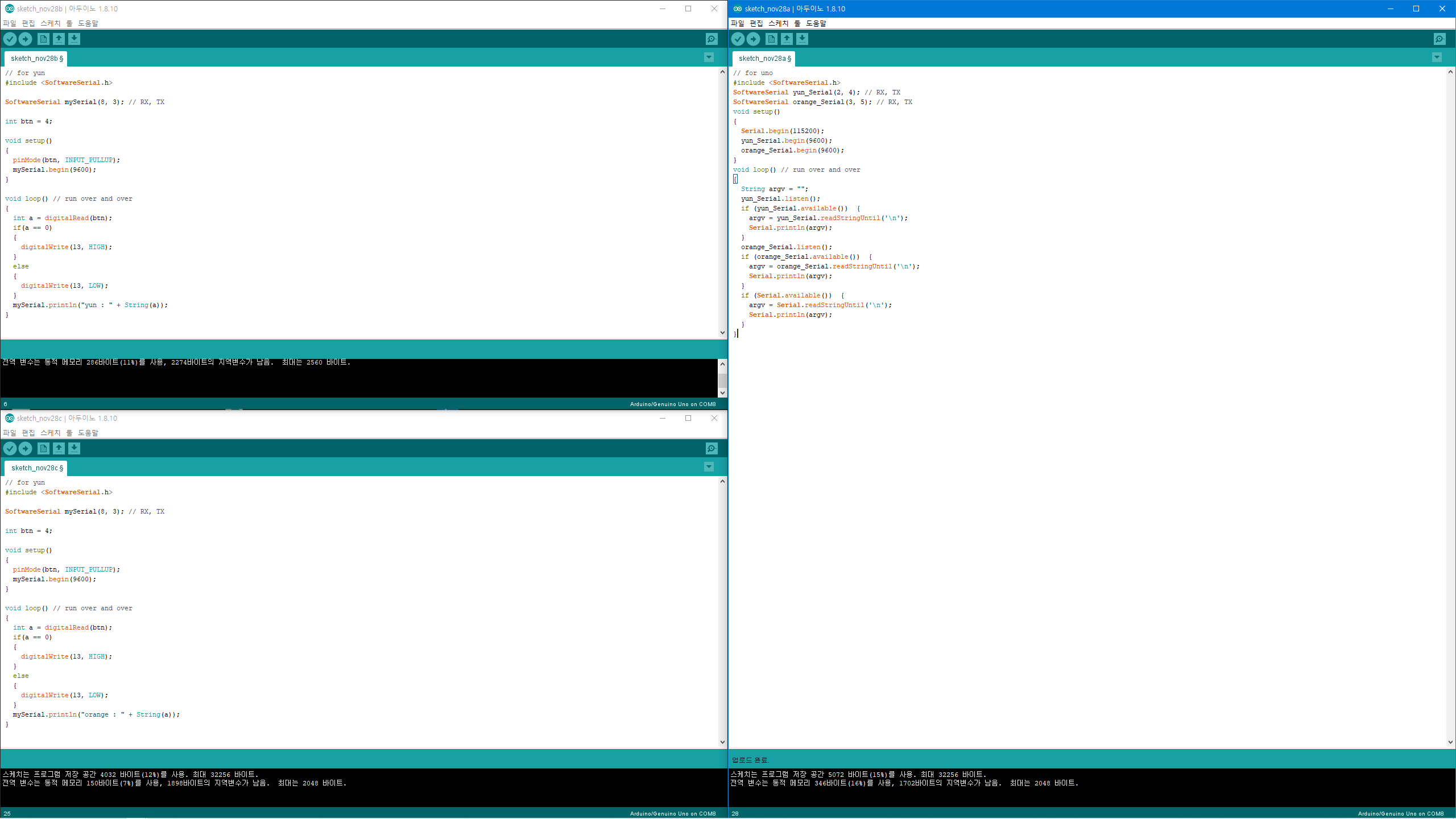The height and width of the screenshot is (819, 1456).
Task: Select the sketch_nov28a tab
Action: [764, 59]
